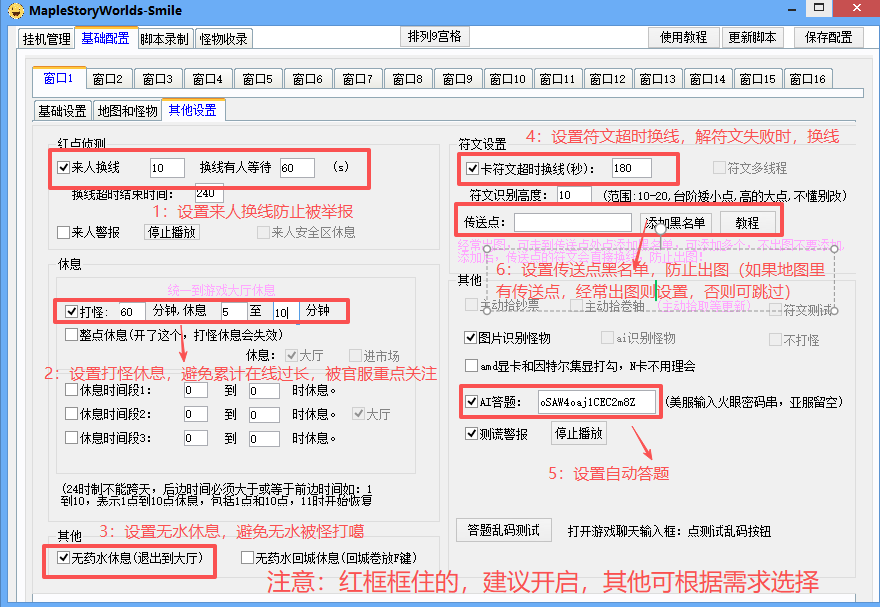Disable the 卡符文超时换线 checkbox

pos(472,168)
